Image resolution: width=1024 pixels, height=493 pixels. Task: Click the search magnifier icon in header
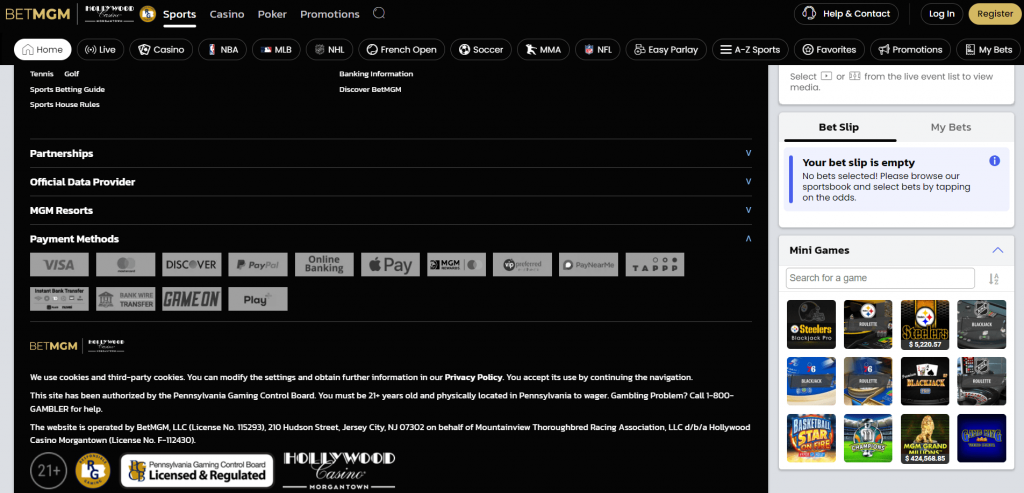coord(379,14)
